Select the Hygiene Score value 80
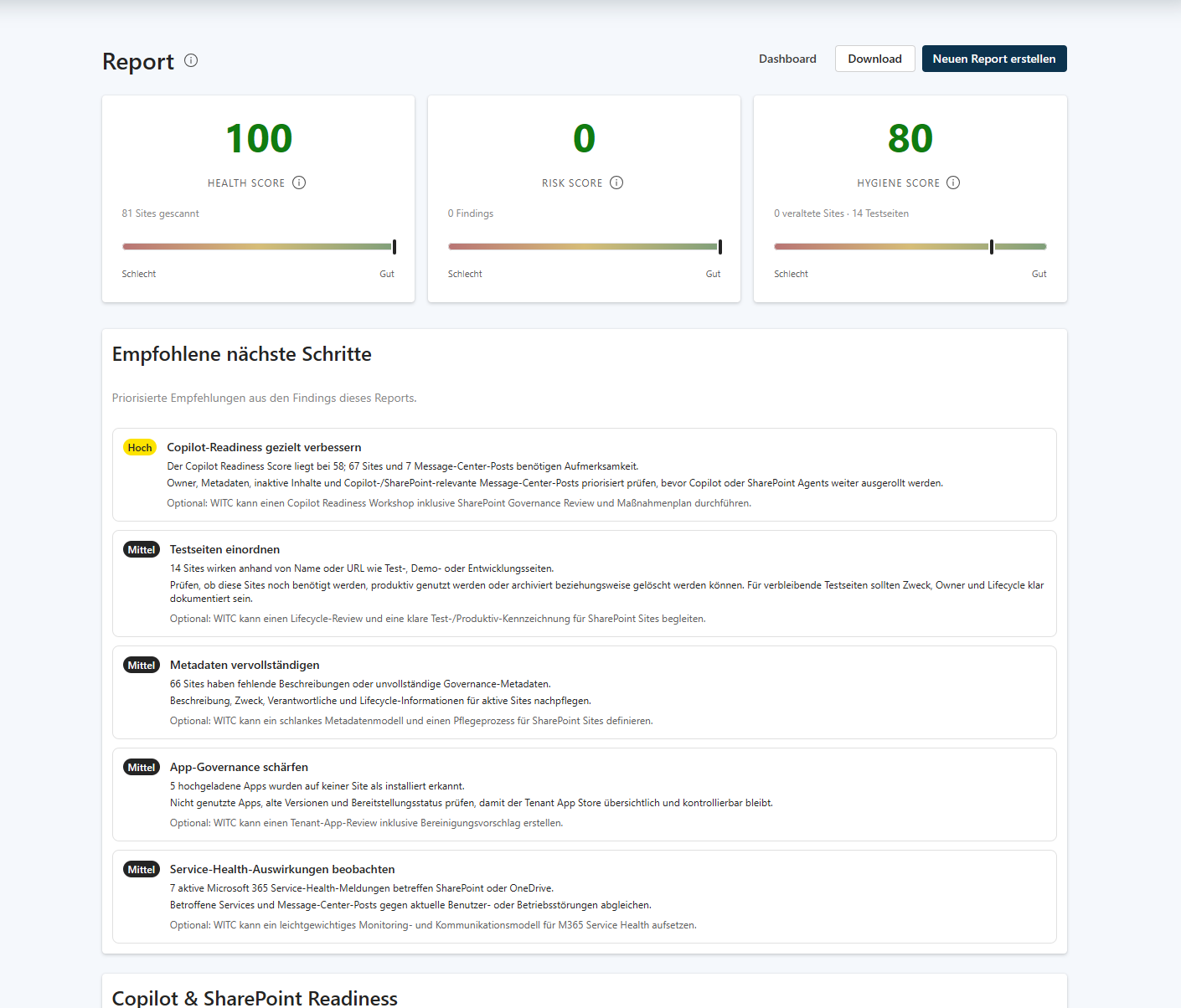 click(x=910, y=139)
